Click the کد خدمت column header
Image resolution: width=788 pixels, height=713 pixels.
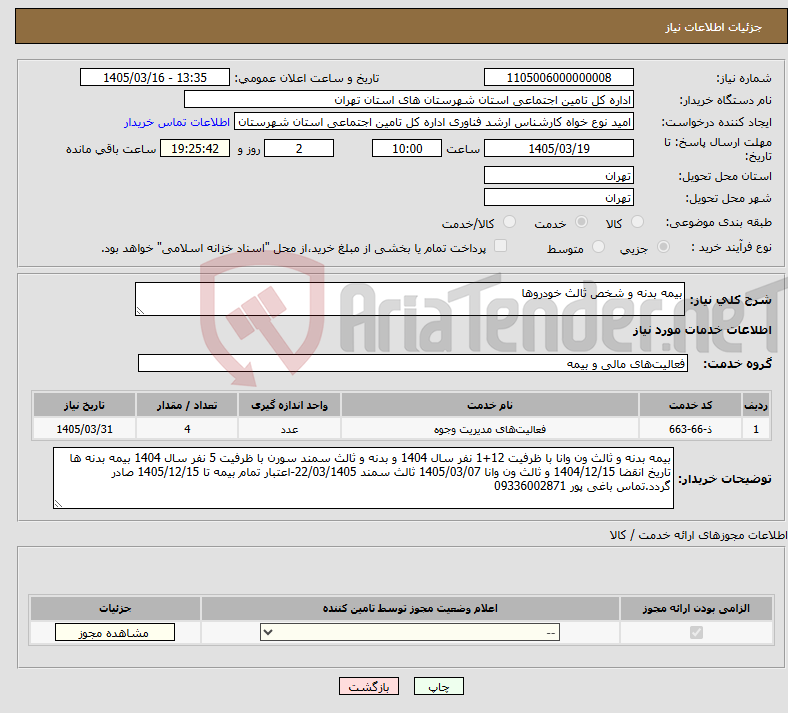pos(691,405)
